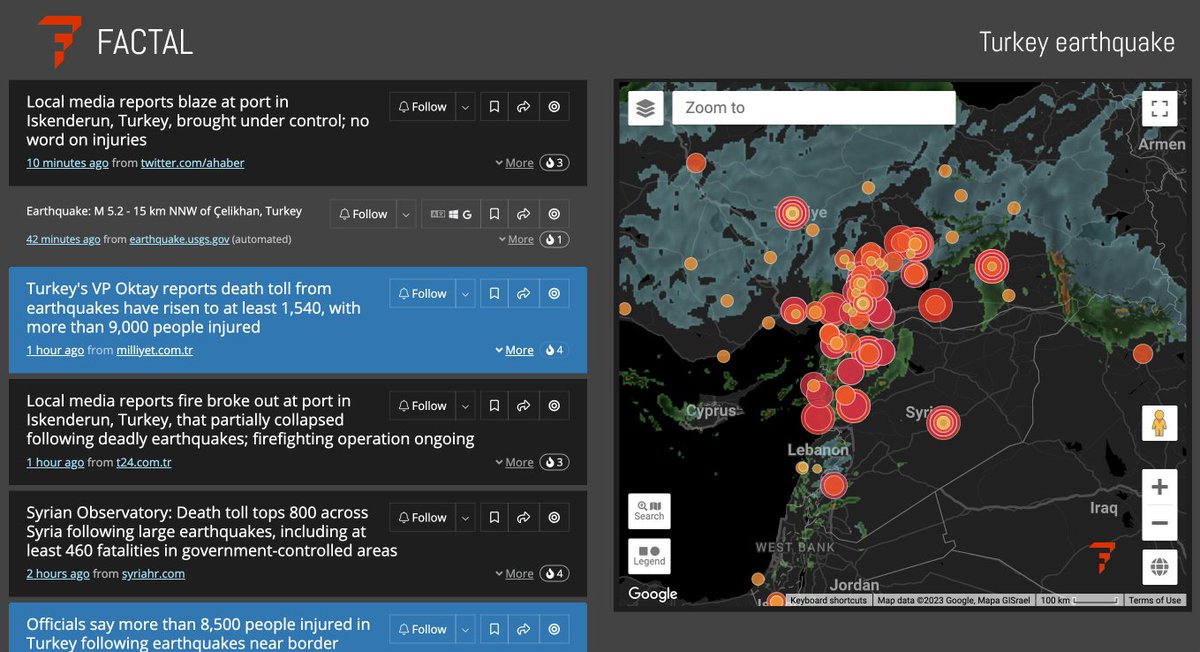This screenshot has width=1200, height=652.
Task: Zoom in with the plus icon
Action: pyautogui.click(x=1159, y=486)
